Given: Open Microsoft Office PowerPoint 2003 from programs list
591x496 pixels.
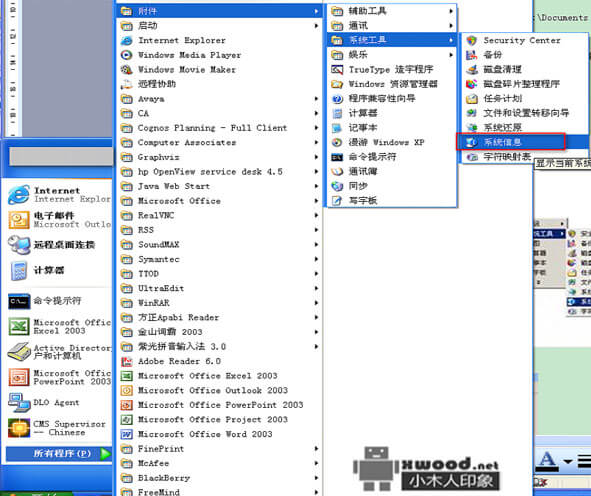Looking at the screenshot, I should [219, 405].
